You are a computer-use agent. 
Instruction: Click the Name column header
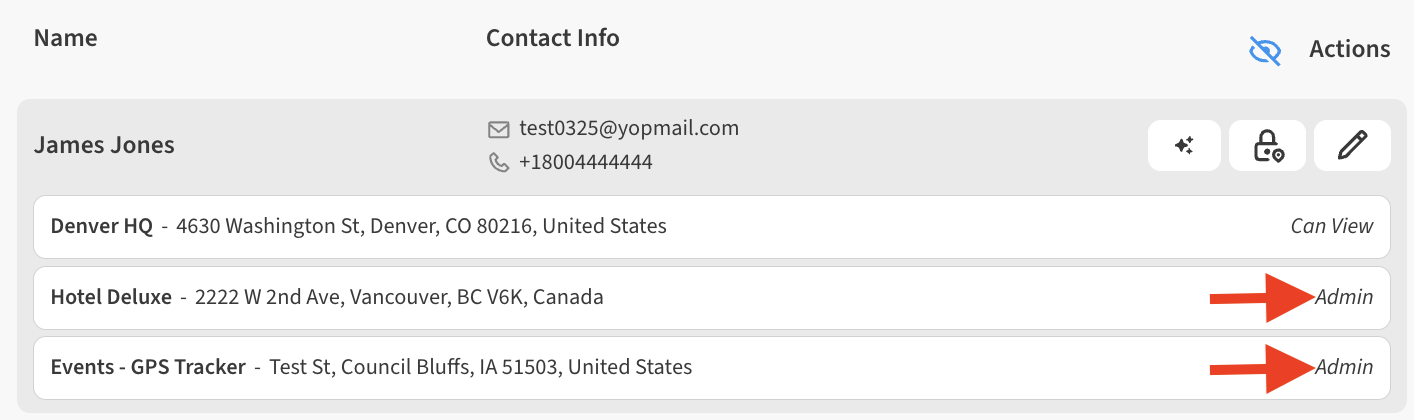click(66, 39)
